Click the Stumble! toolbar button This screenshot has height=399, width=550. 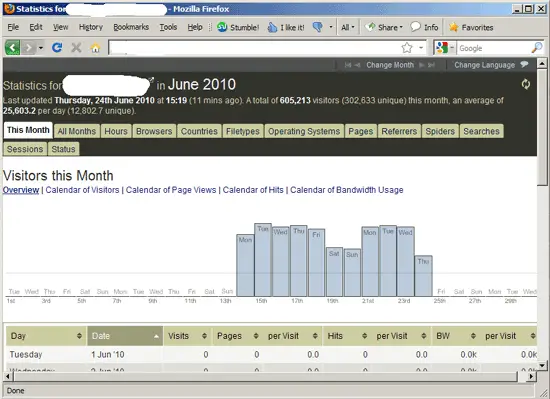tap(238, 27)
